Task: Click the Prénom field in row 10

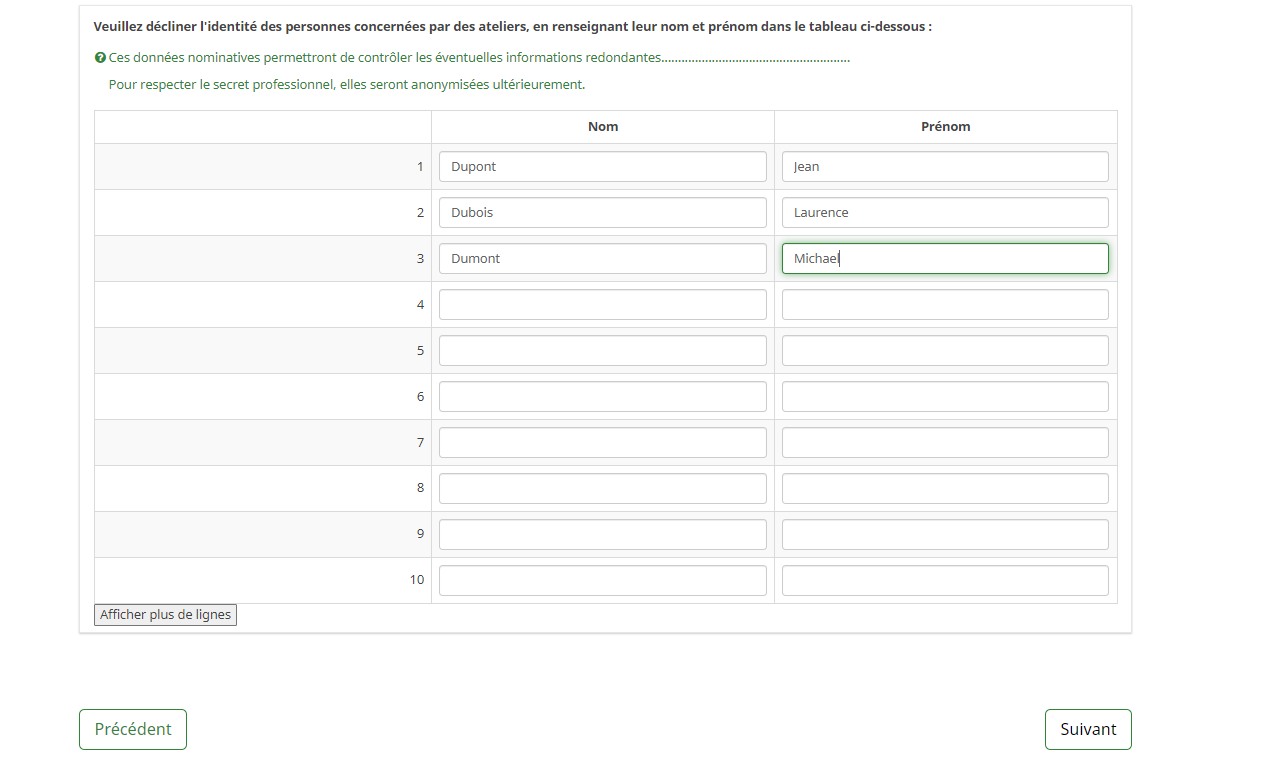Action: click(x=945, y=580)
